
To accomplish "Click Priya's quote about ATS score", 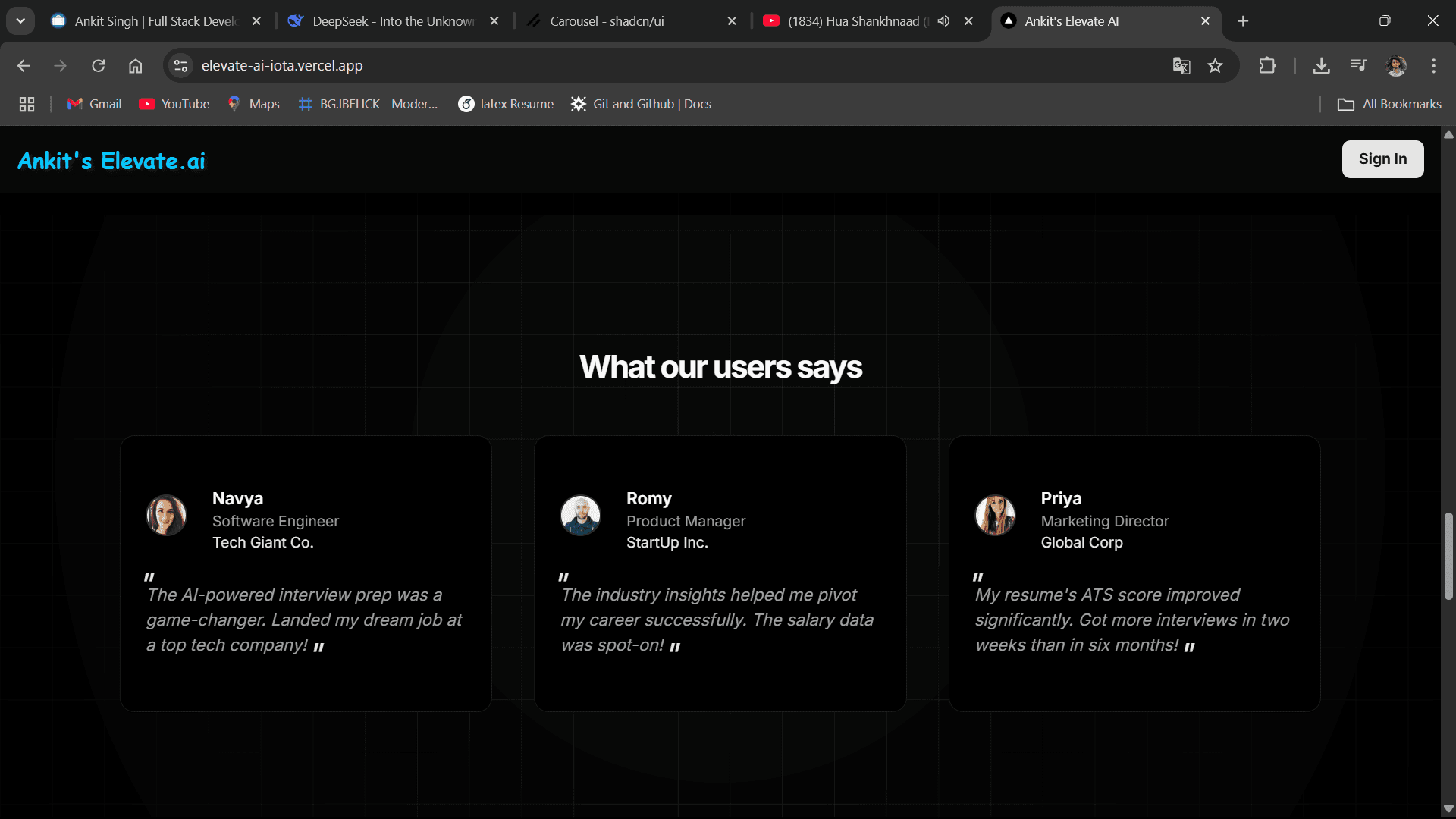I will 1132,620.
